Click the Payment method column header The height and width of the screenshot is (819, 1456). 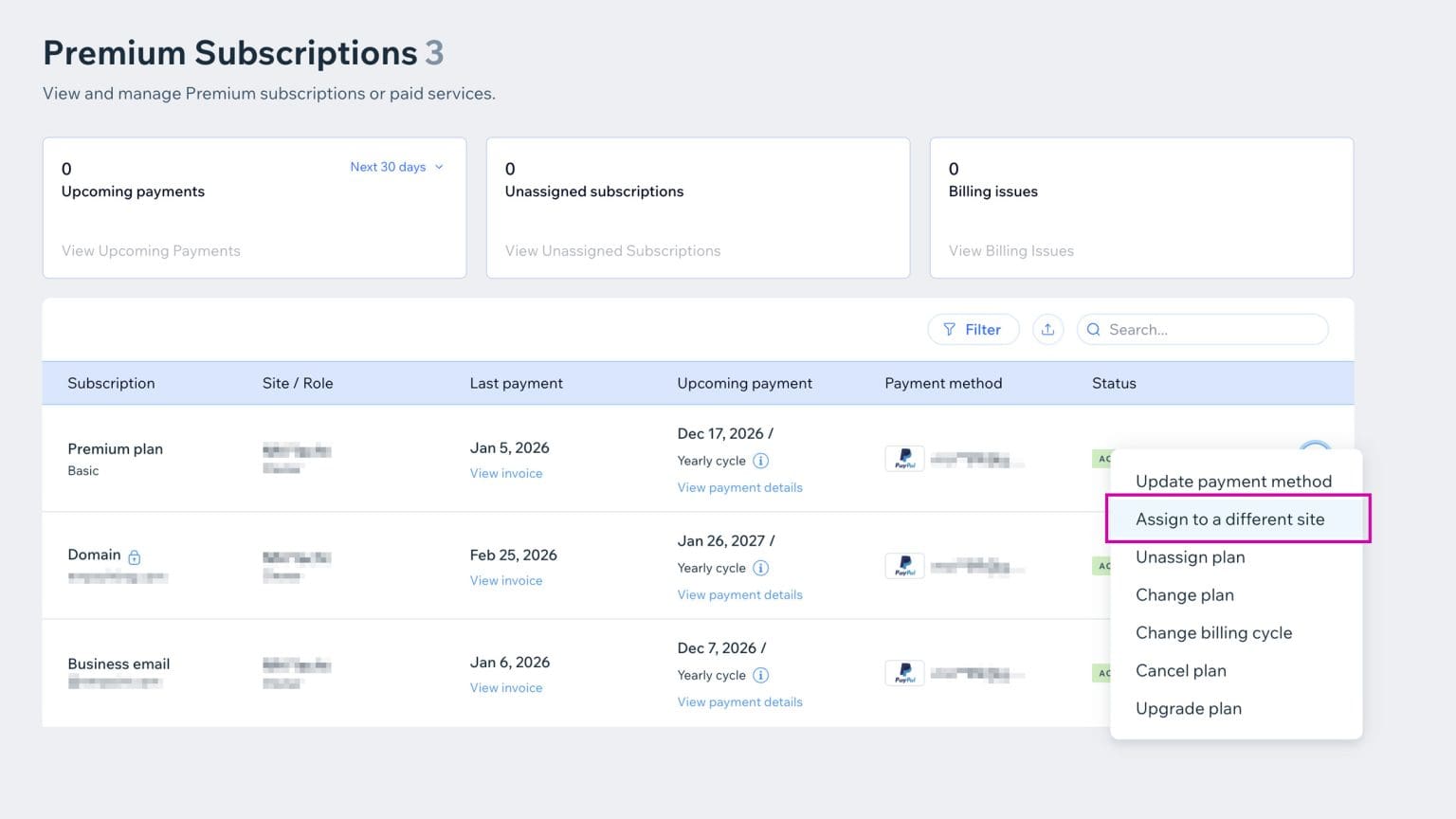(x=943, y=383)
